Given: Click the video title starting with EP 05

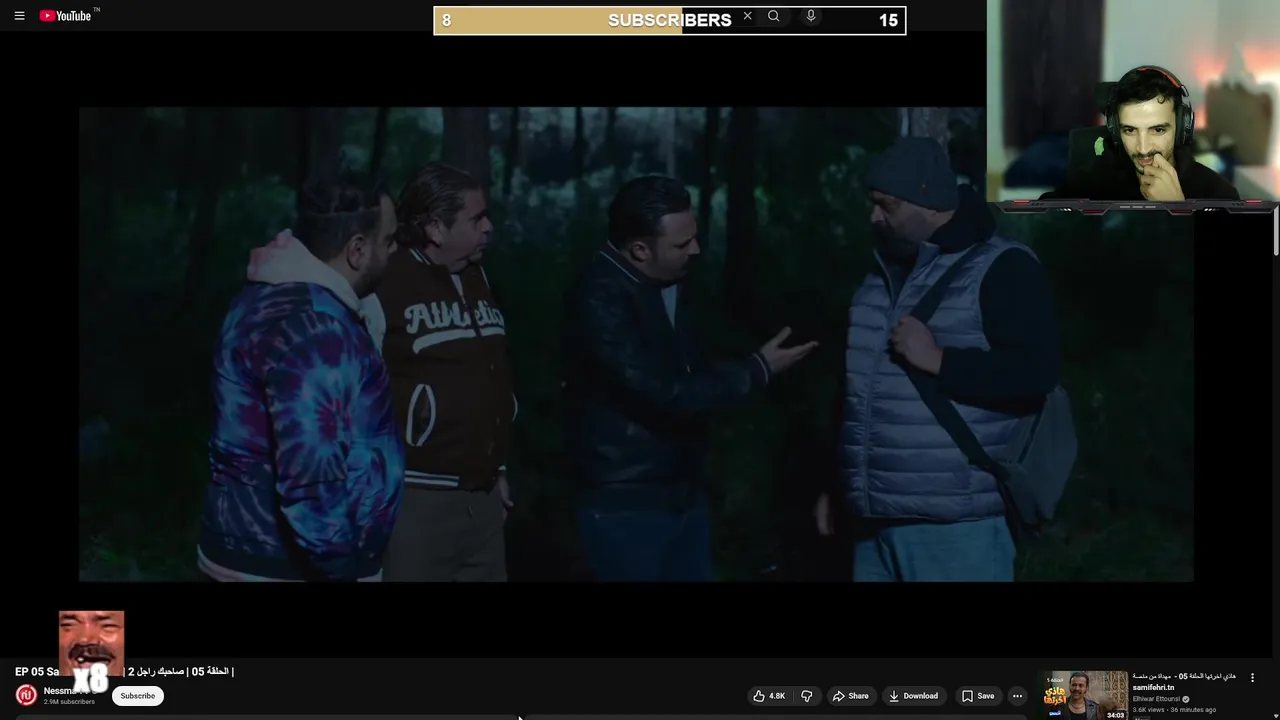Looking at the screenshot, I should tap(124, 672).
